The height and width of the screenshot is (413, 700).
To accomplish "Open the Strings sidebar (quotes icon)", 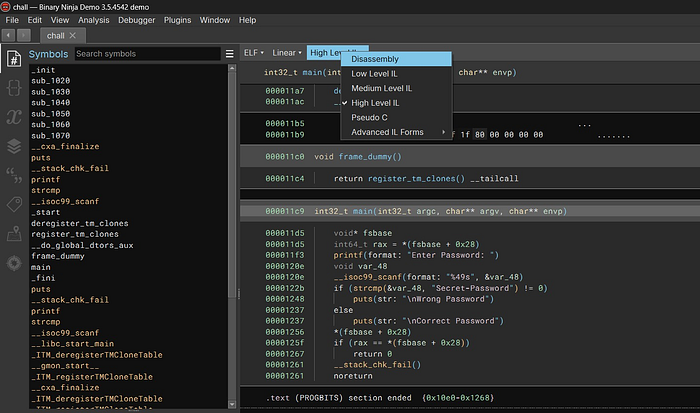I will tap(14, 175).
